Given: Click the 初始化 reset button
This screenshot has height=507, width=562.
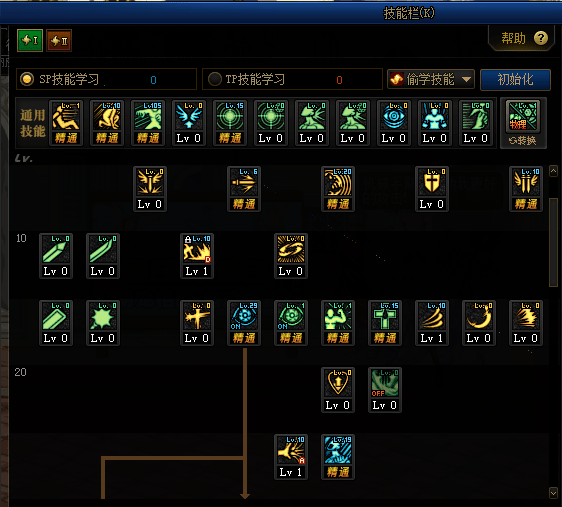Looking at the screenshot, I should coord(515,79).
